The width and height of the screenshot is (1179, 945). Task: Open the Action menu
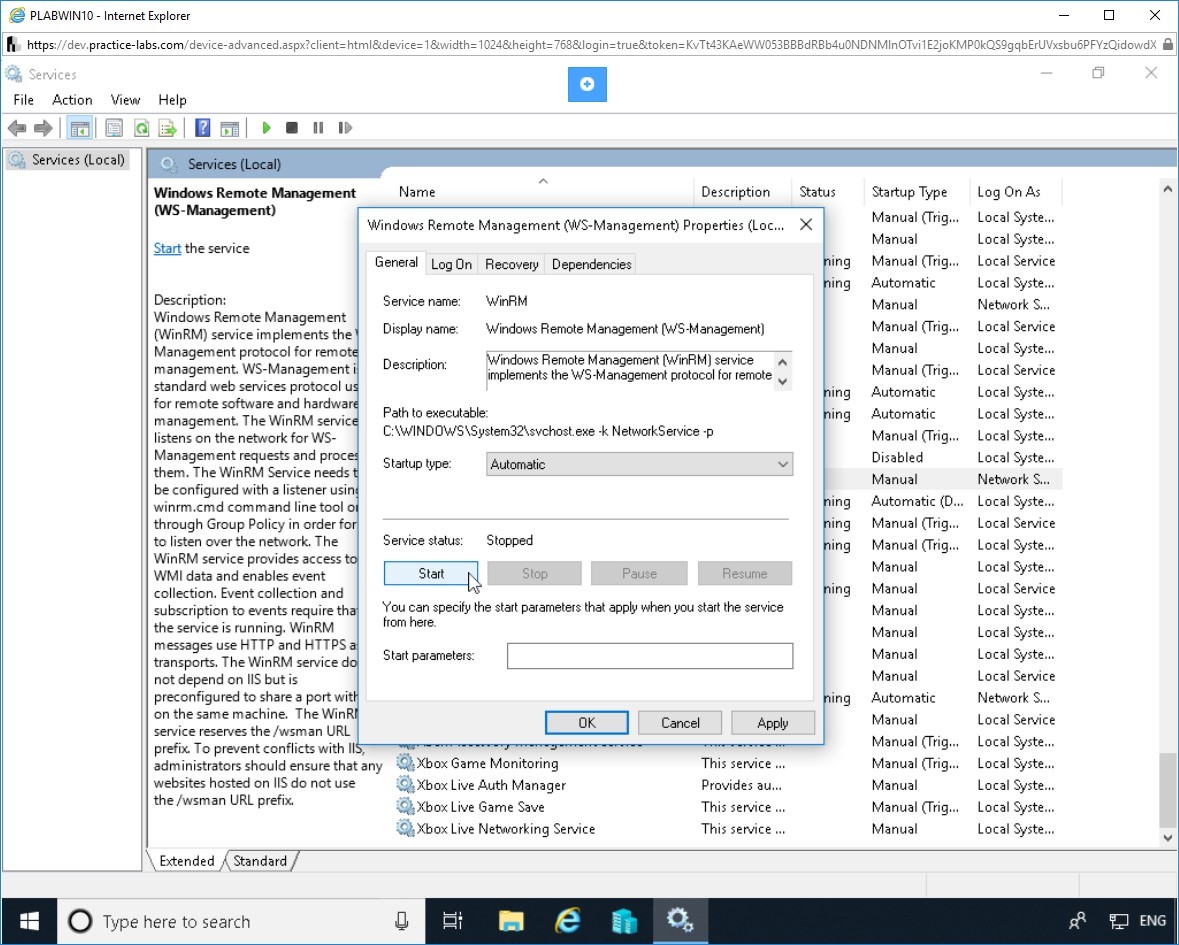pos(72,100)
